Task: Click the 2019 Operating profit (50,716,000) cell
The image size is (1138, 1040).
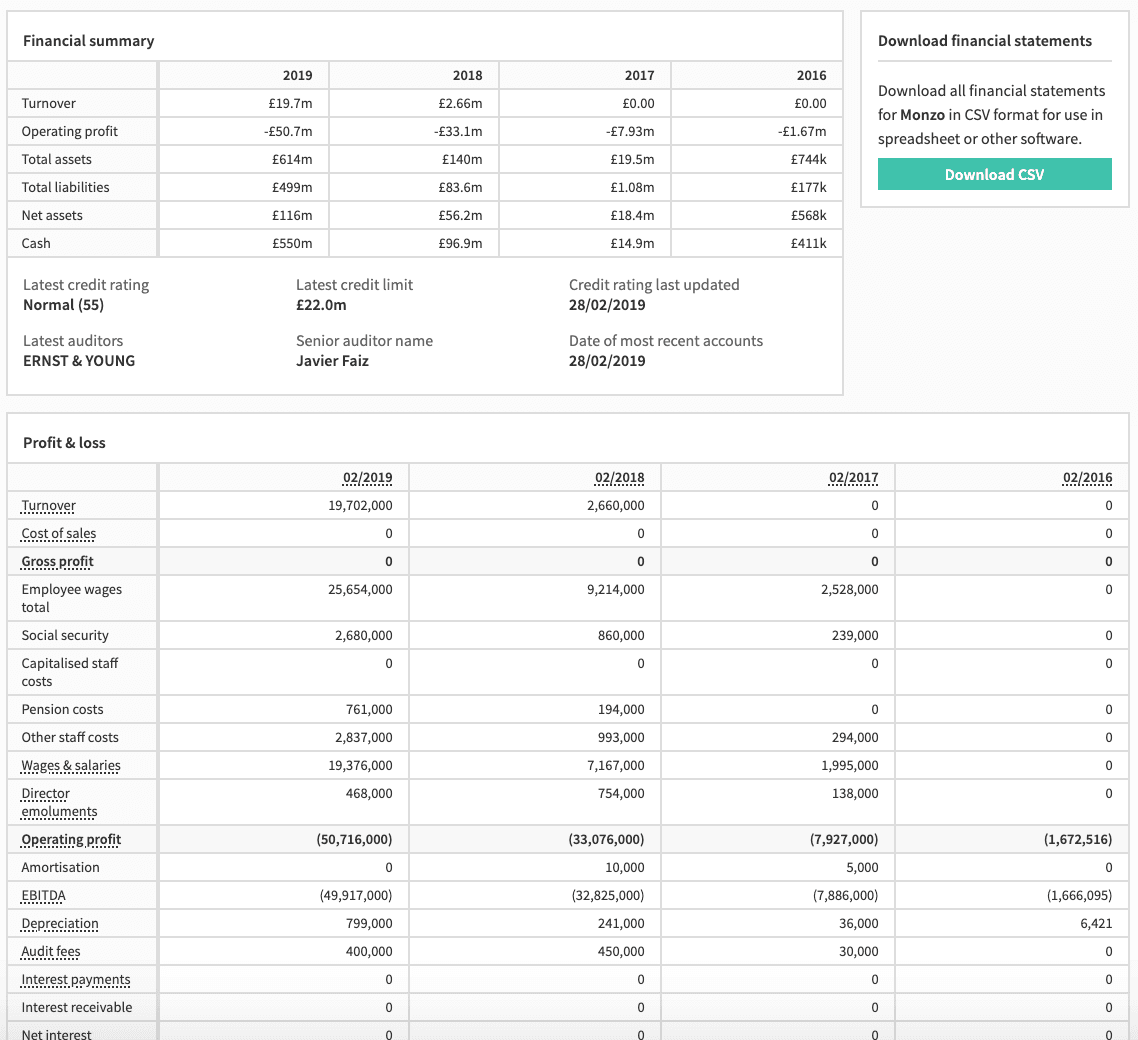Action: pos(354,840)
